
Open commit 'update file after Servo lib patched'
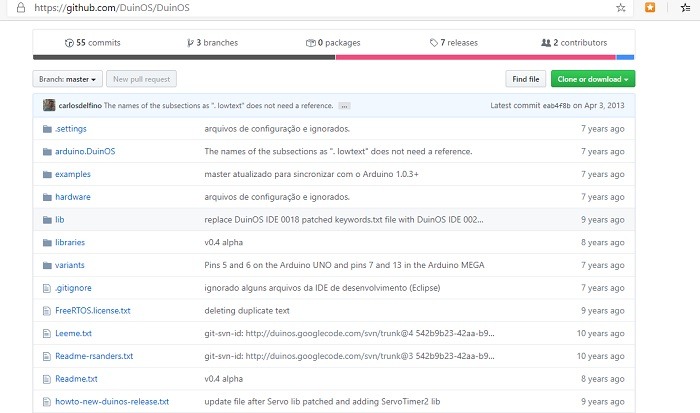tap(322, 402)
